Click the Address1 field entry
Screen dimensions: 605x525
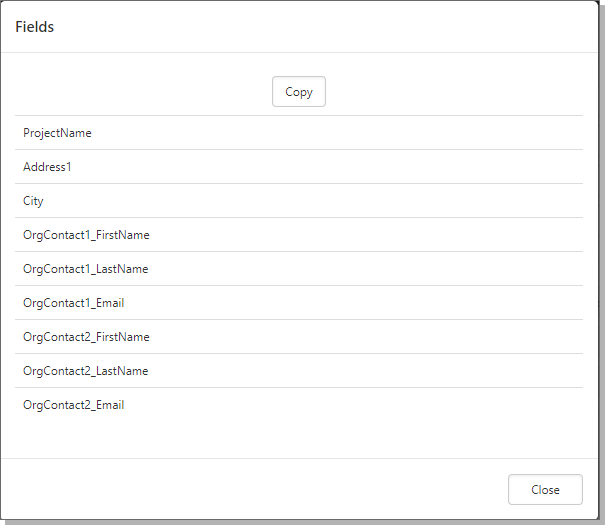[x=48, y=167]
